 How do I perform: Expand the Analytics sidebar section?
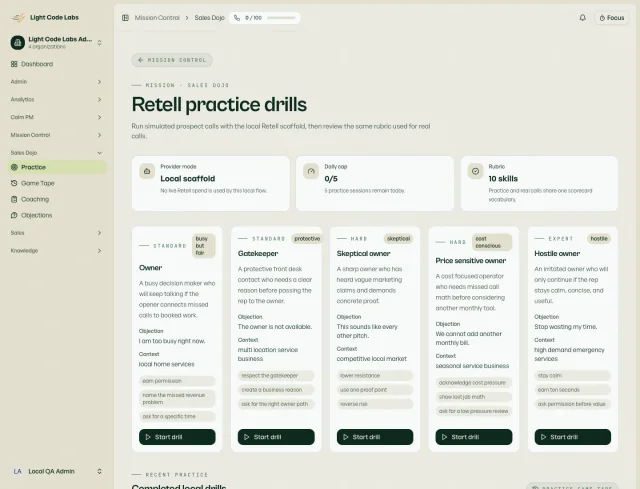point(56,100)
